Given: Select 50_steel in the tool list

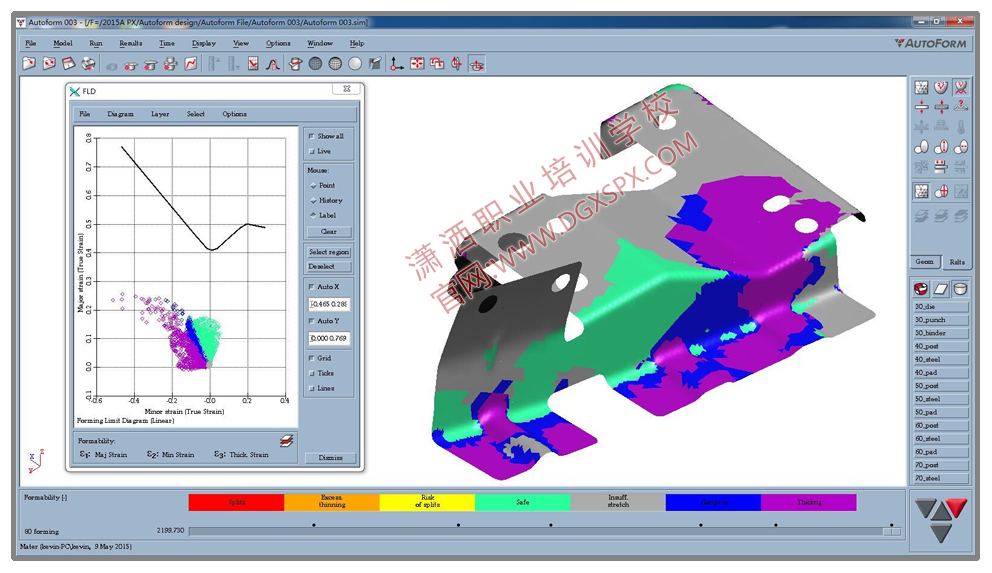Looking at the screenshot, I should coord(941,399).
